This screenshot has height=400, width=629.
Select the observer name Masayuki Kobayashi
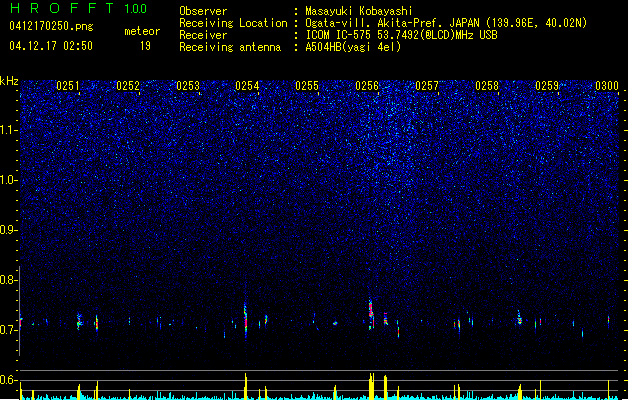pos(359,11)
